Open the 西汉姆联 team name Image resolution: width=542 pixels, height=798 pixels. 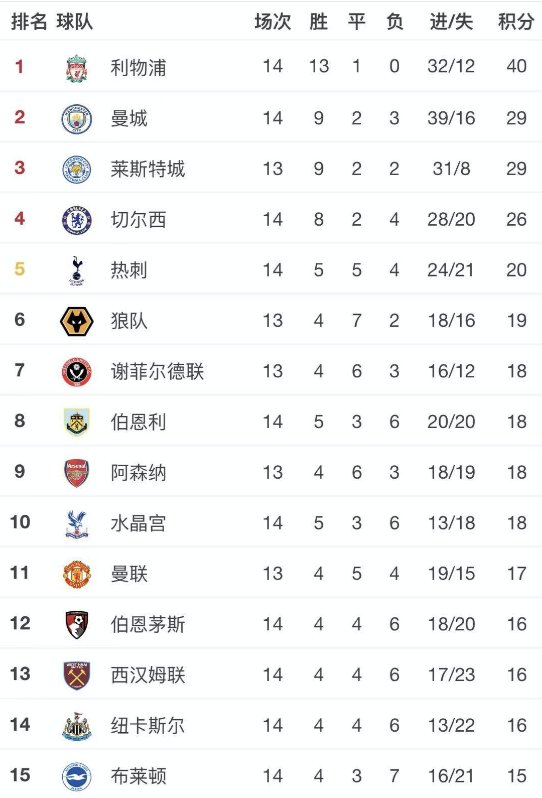coord(148,675)
